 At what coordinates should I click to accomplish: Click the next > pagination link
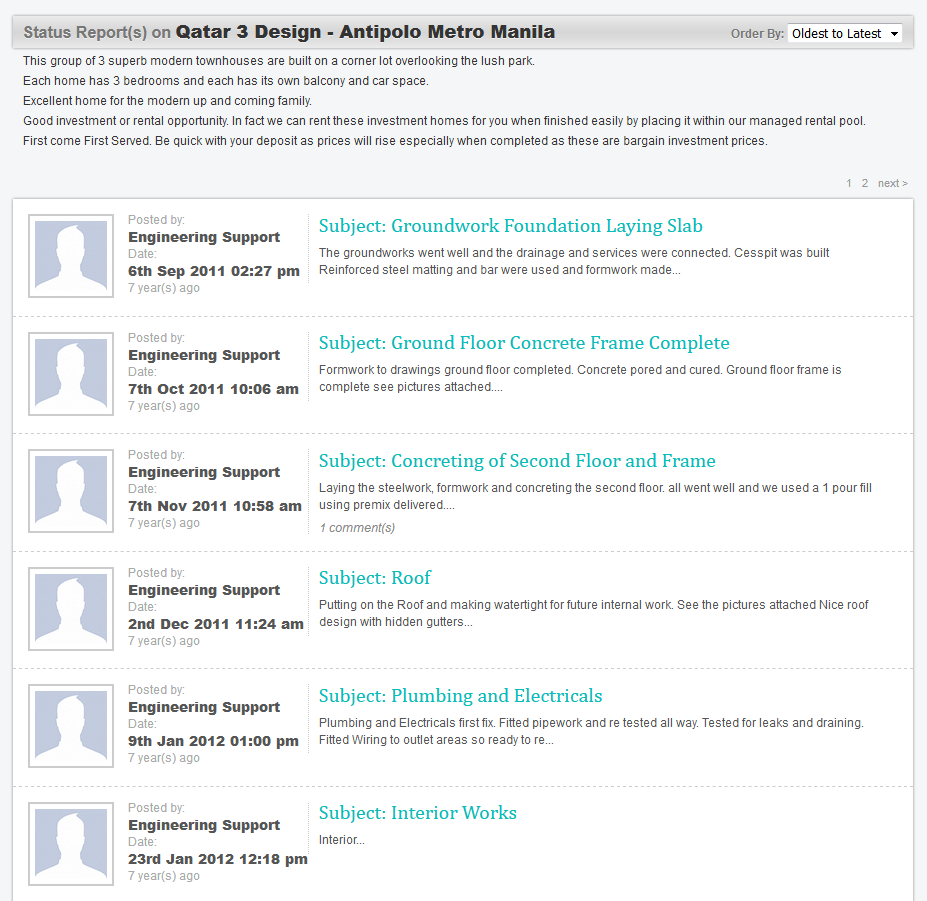tap(892, 183)
